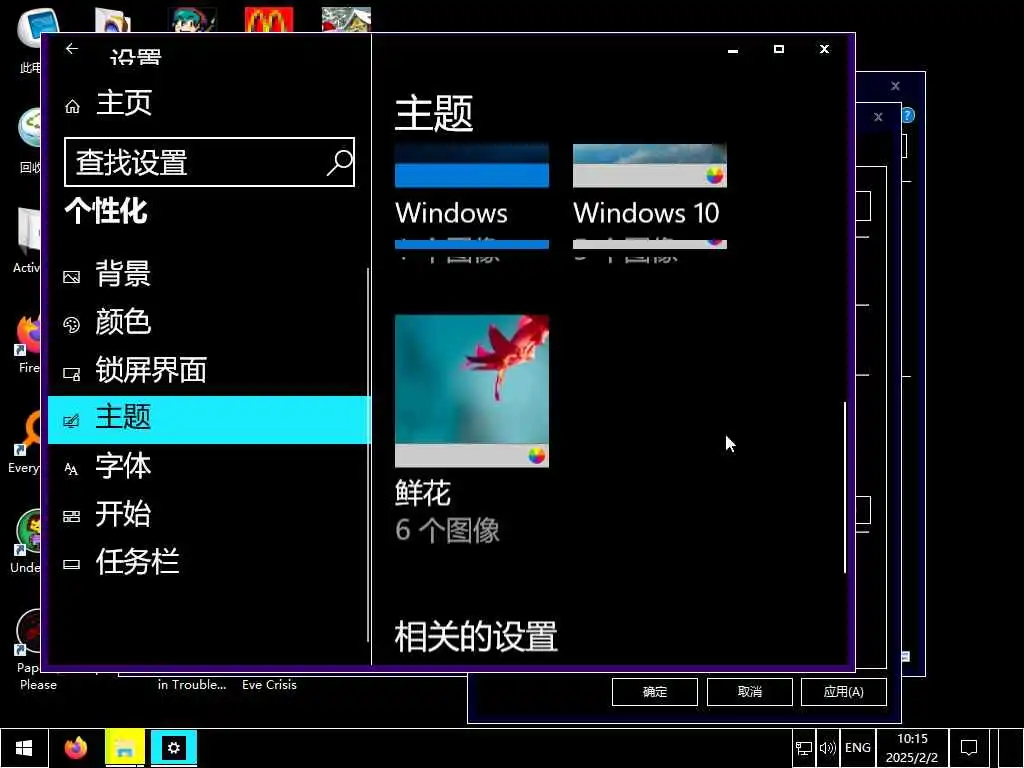Screen dimensions: 1024x768
Task: Select the Windows 10 theme thumbnail
Action: pos(649,166)
